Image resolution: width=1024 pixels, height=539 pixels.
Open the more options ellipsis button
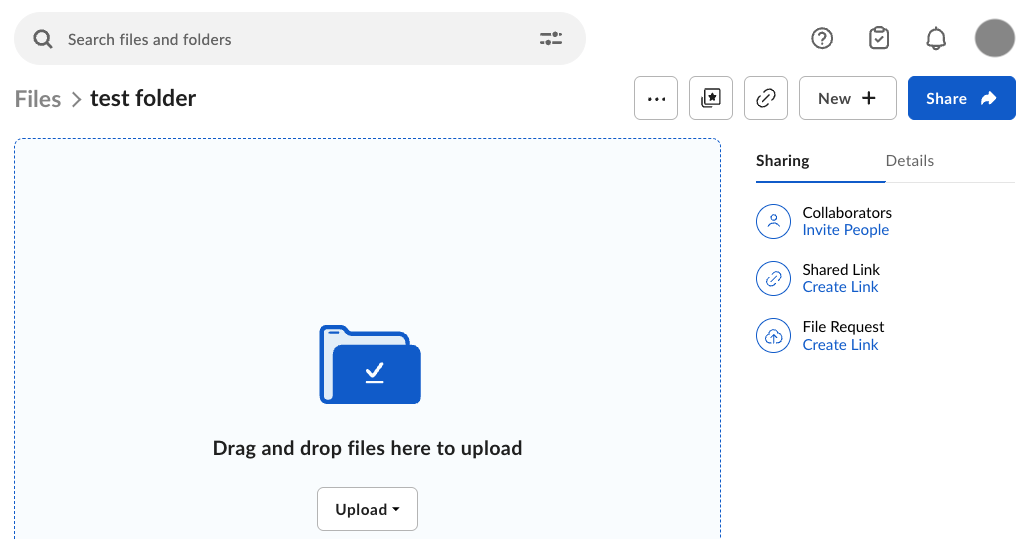coord(656,98)
